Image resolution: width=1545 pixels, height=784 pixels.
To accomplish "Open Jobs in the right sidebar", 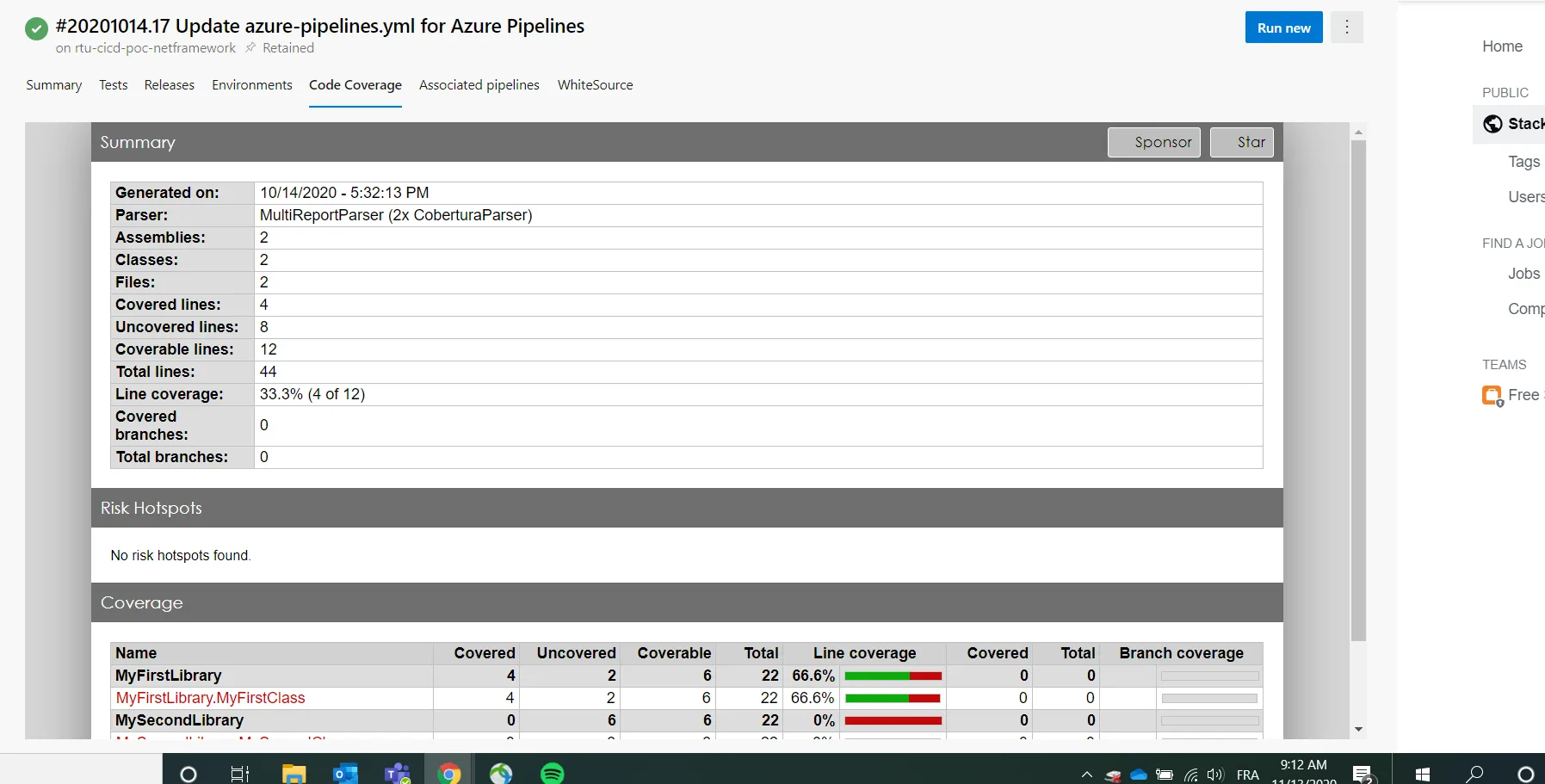I will coord(1524,274).
